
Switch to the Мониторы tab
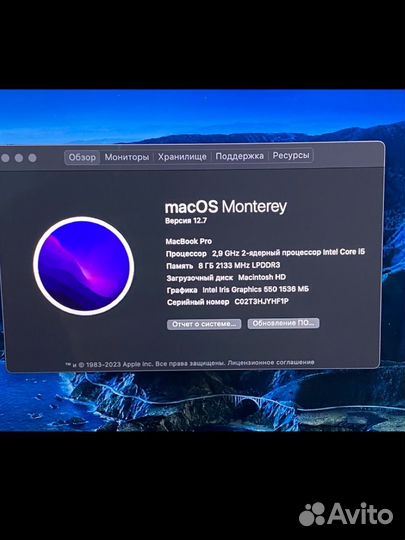click(x=127, y=157)
